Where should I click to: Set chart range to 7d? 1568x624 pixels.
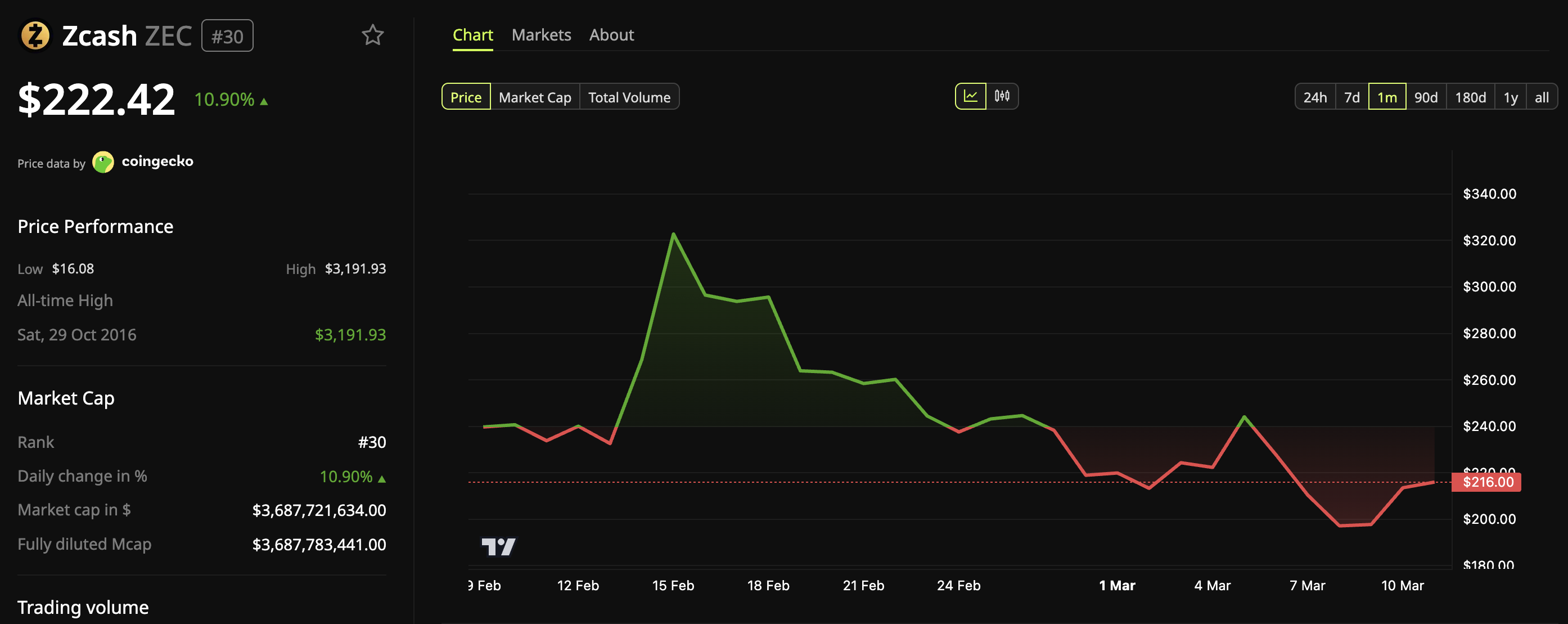click(1351, 97)
